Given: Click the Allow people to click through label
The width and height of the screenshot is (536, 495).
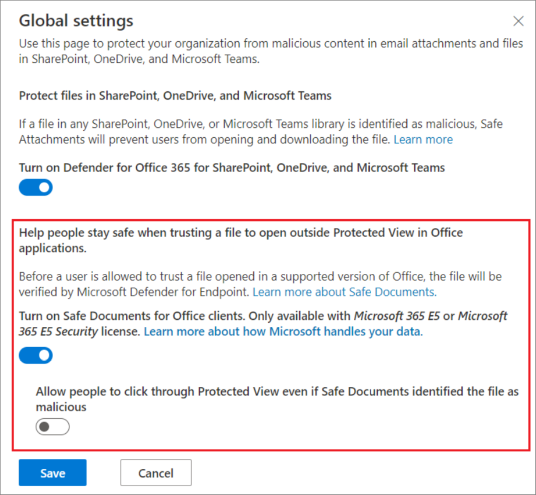Looking at the screenshot, I should pyautogui.click(x=277, y=399).
